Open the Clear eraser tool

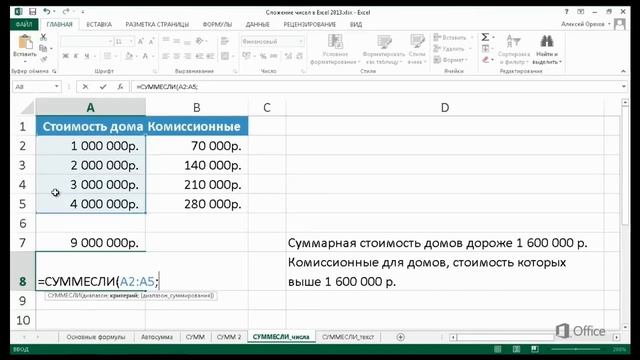(x=485, y=60)
